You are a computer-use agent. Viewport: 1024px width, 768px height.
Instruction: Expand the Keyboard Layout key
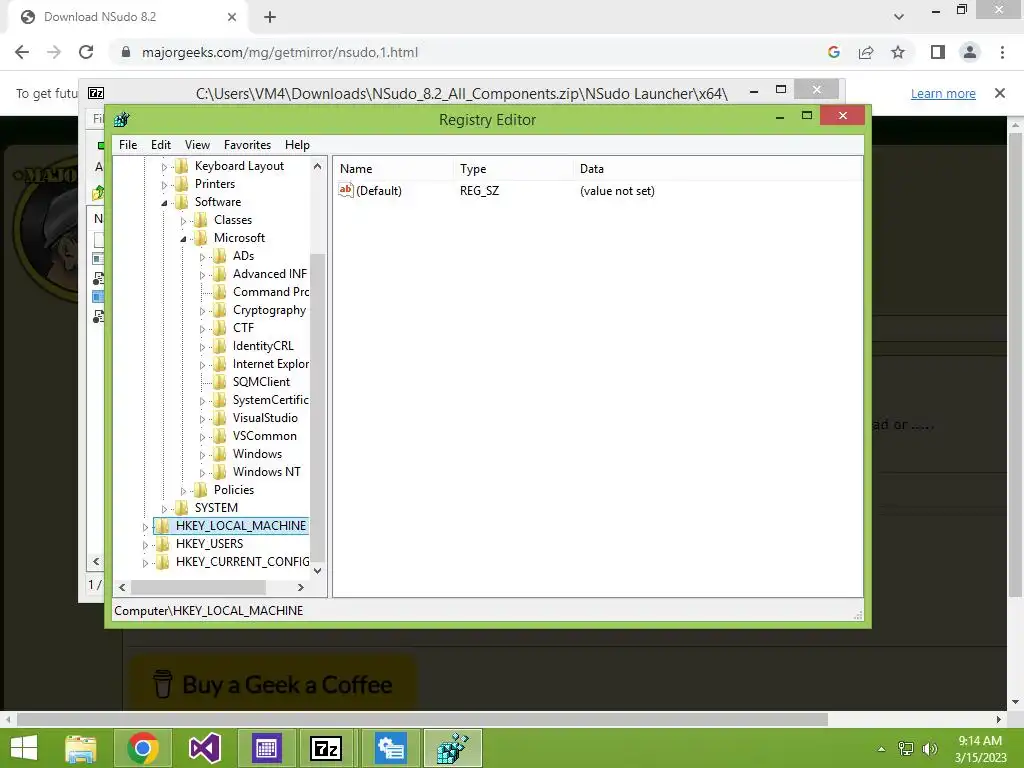coord(164,167)
